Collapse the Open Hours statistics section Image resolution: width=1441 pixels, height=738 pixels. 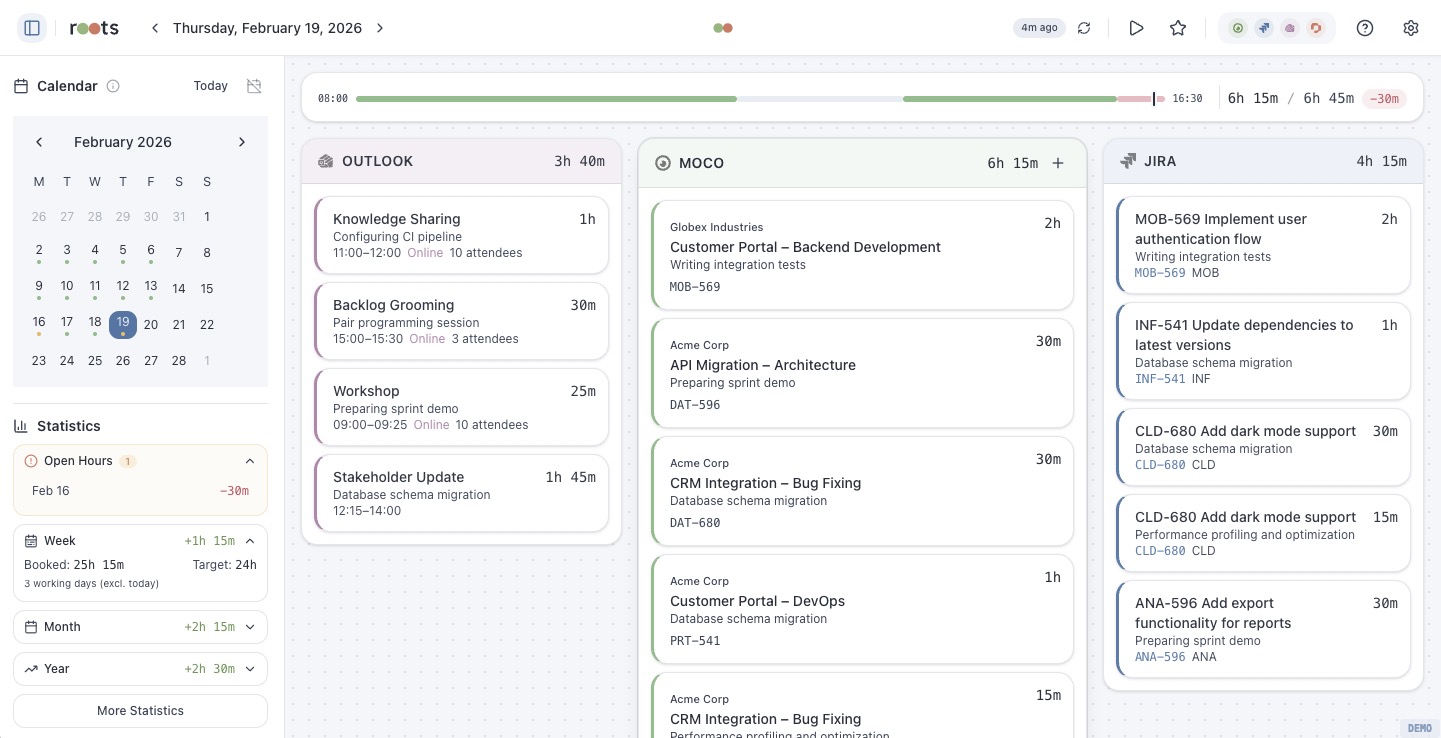coord(250,461)
